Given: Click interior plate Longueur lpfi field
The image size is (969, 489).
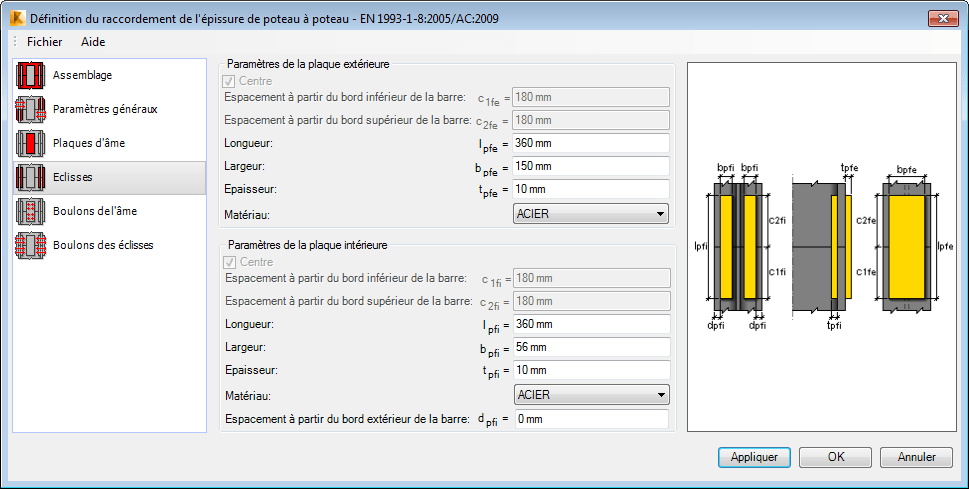Looking at the screenshot, I should coord(592,324).
